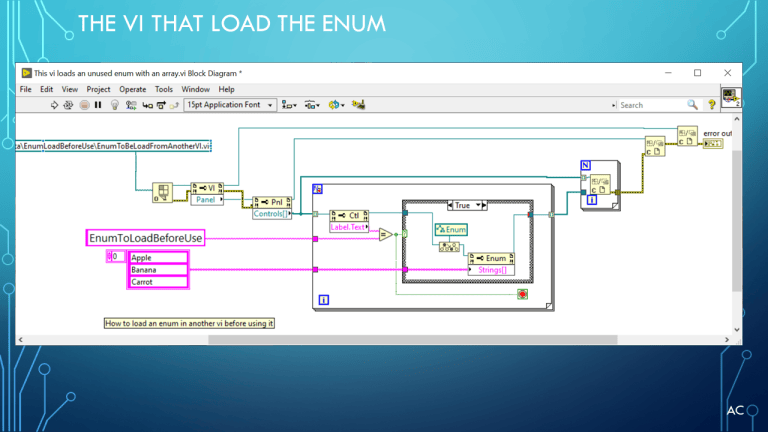
Task: Click the 'How to load an enum' comment label
Action: 189,323
